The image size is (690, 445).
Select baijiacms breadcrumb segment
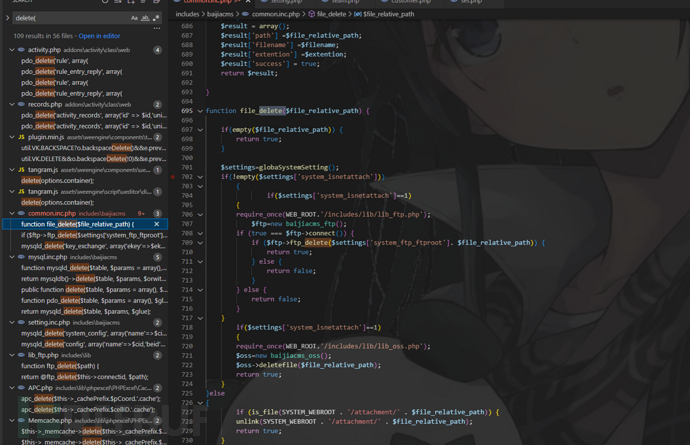(x=220, y=14)
